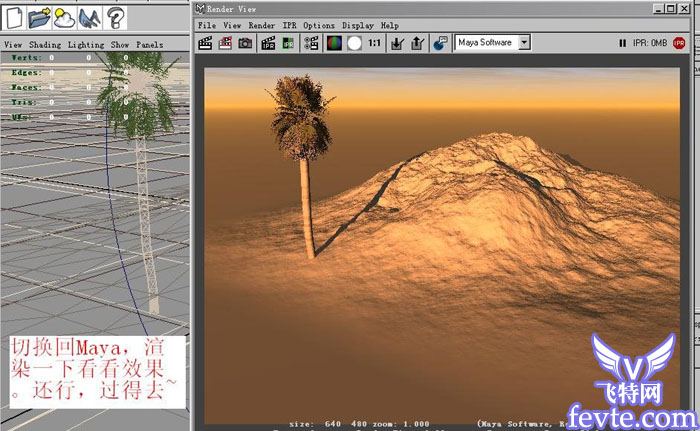The width and height of the screenshot is (700, 431).
Task: Open viewport panel View menu
Action: 13,45
